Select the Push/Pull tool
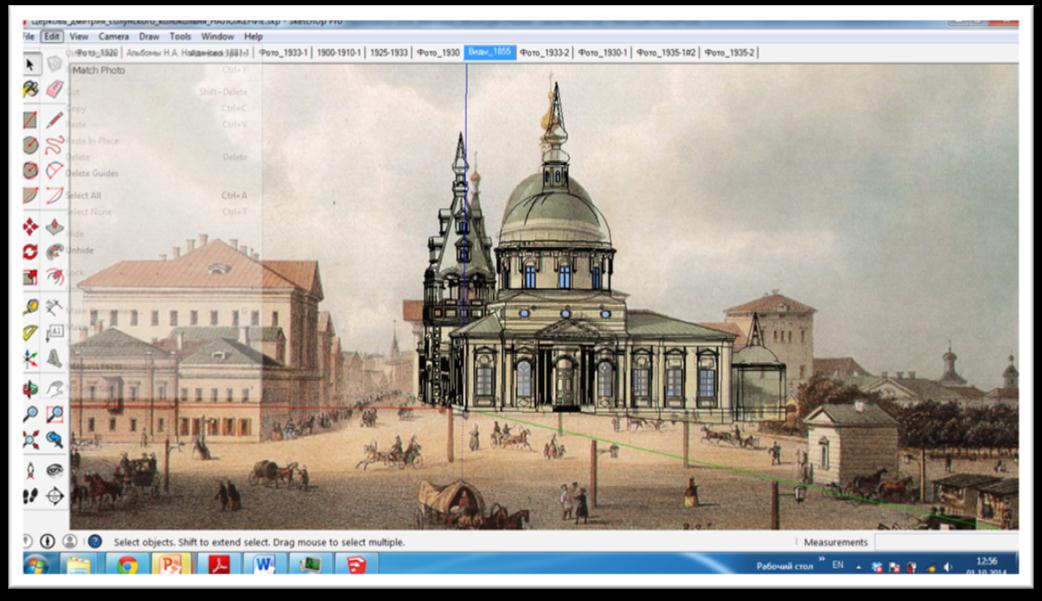Image resolution: width=1042 pixels, height=601 pixels. [x=55, y=227]
